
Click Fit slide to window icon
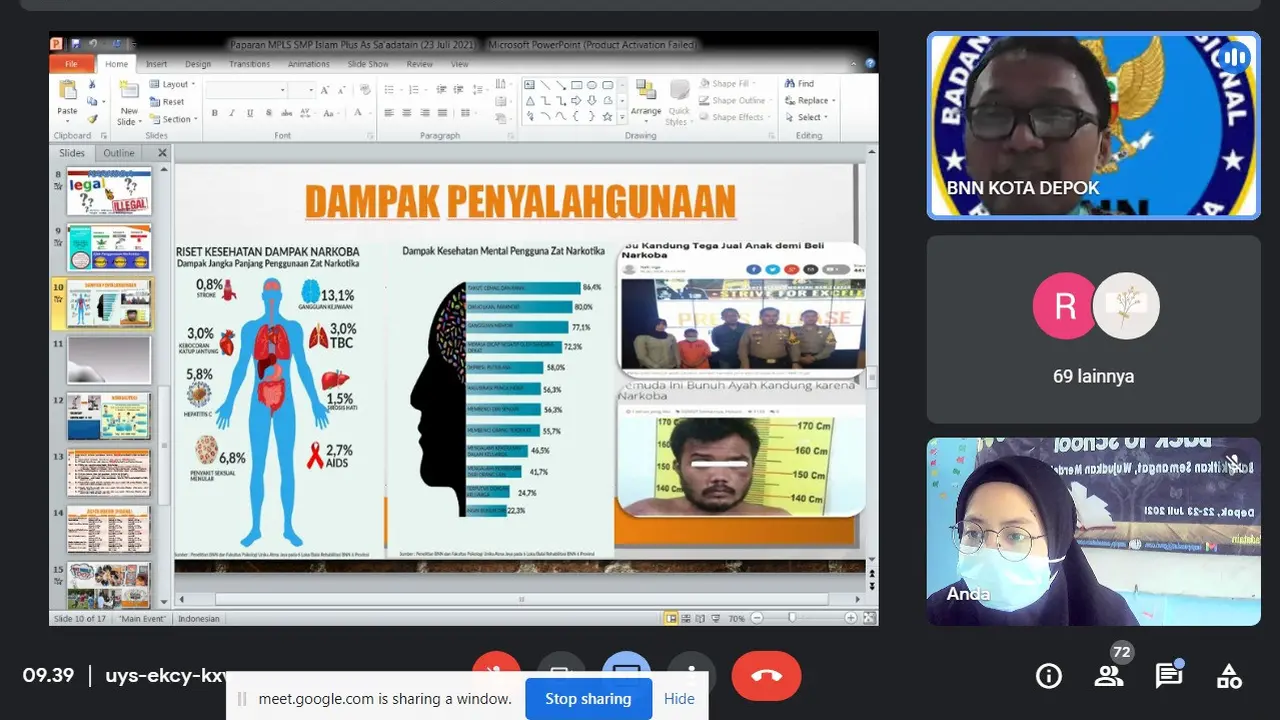click(x=869, y=618)
